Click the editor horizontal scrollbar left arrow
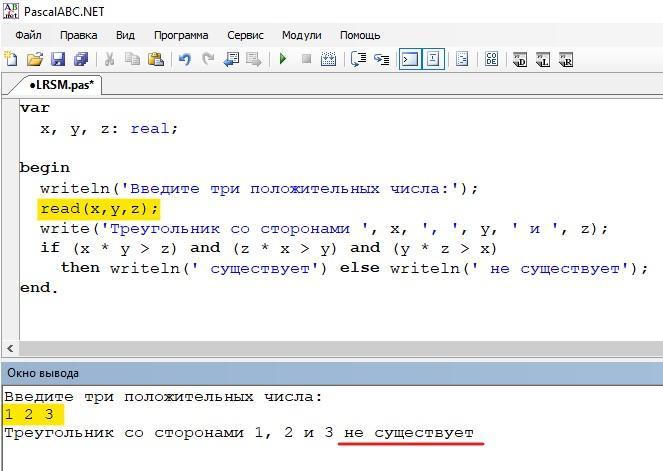The width and height of the screenshot is (663, 471). [x=10, y=348]
